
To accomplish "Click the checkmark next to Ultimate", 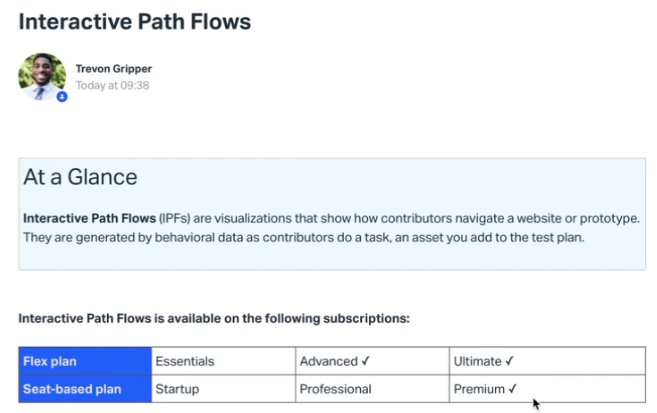I will [509, 361].
